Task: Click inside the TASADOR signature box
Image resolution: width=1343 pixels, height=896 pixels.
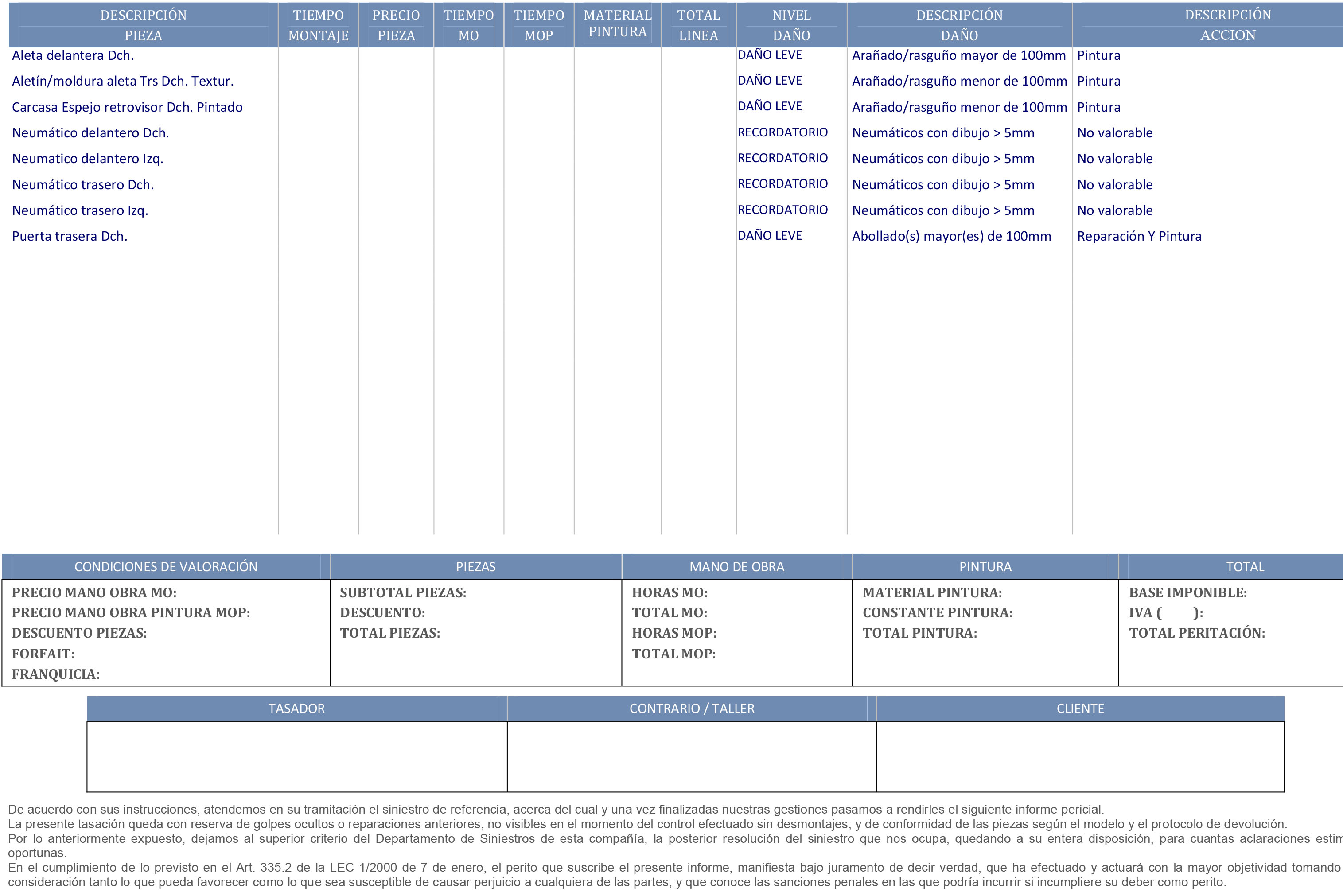Action: (x=296, y=756)
